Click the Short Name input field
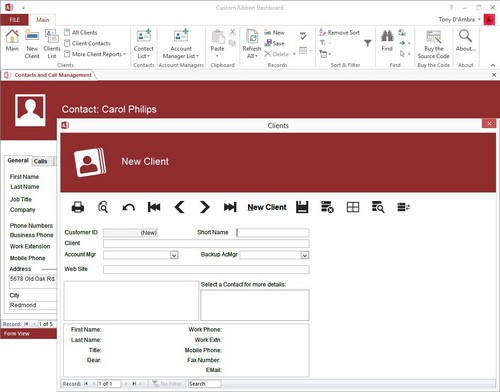500x392 pixels. pos(273,233)
